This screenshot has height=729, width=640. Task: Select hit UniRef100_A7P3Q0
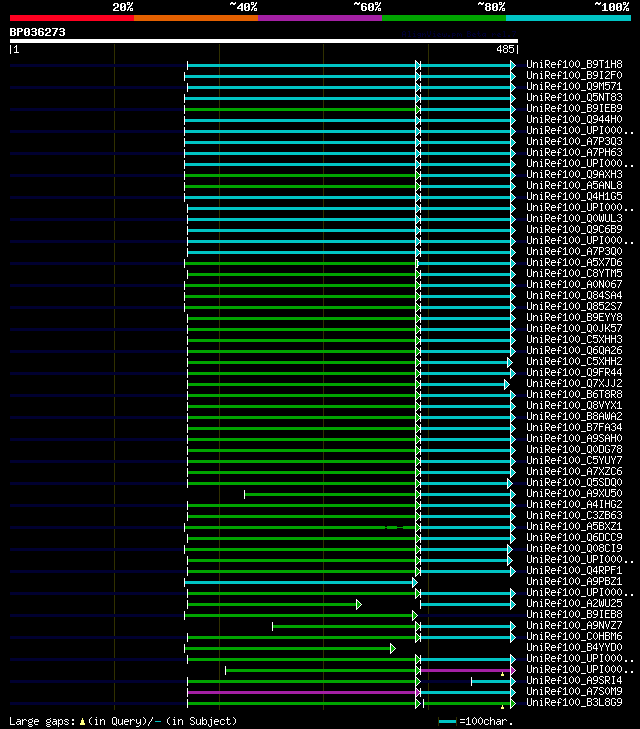[574, 252]
